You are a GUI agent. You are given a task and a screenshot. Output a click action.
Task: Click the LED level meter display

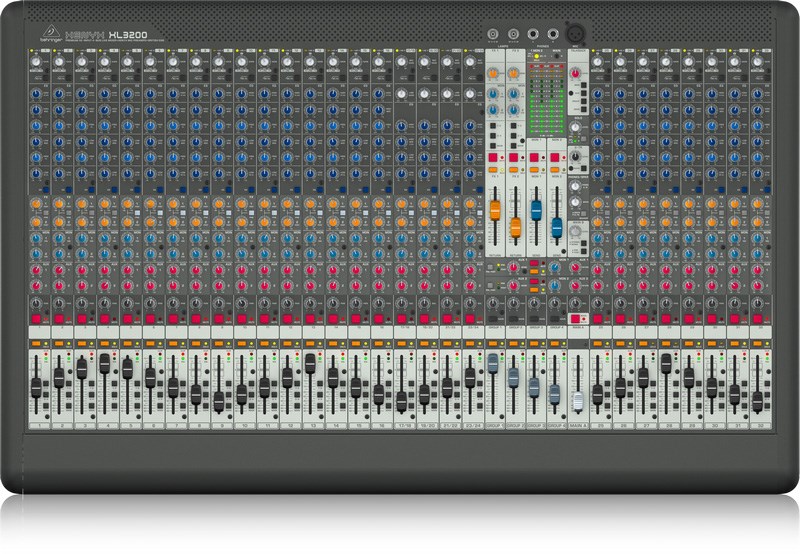[546, 100]
